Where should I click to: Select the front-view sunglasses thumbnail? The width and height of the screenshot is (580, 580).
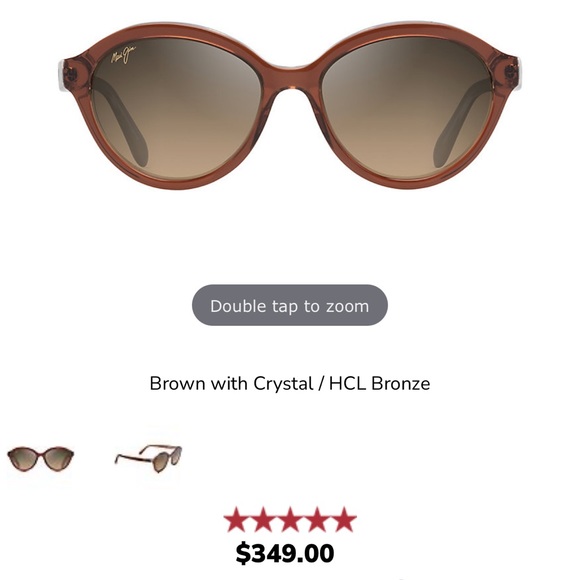point(40,458)
